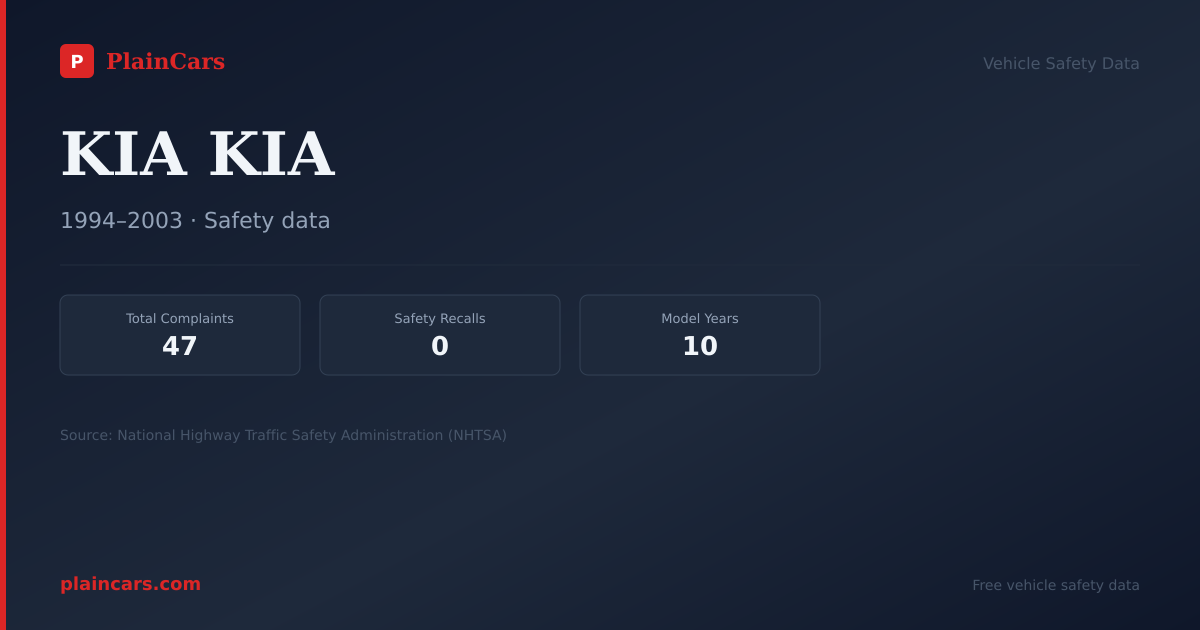Viewport: 1200px width, 630px height.
Task: Click the NHTSA source attribution line
Action: click(x=283, y=435)
